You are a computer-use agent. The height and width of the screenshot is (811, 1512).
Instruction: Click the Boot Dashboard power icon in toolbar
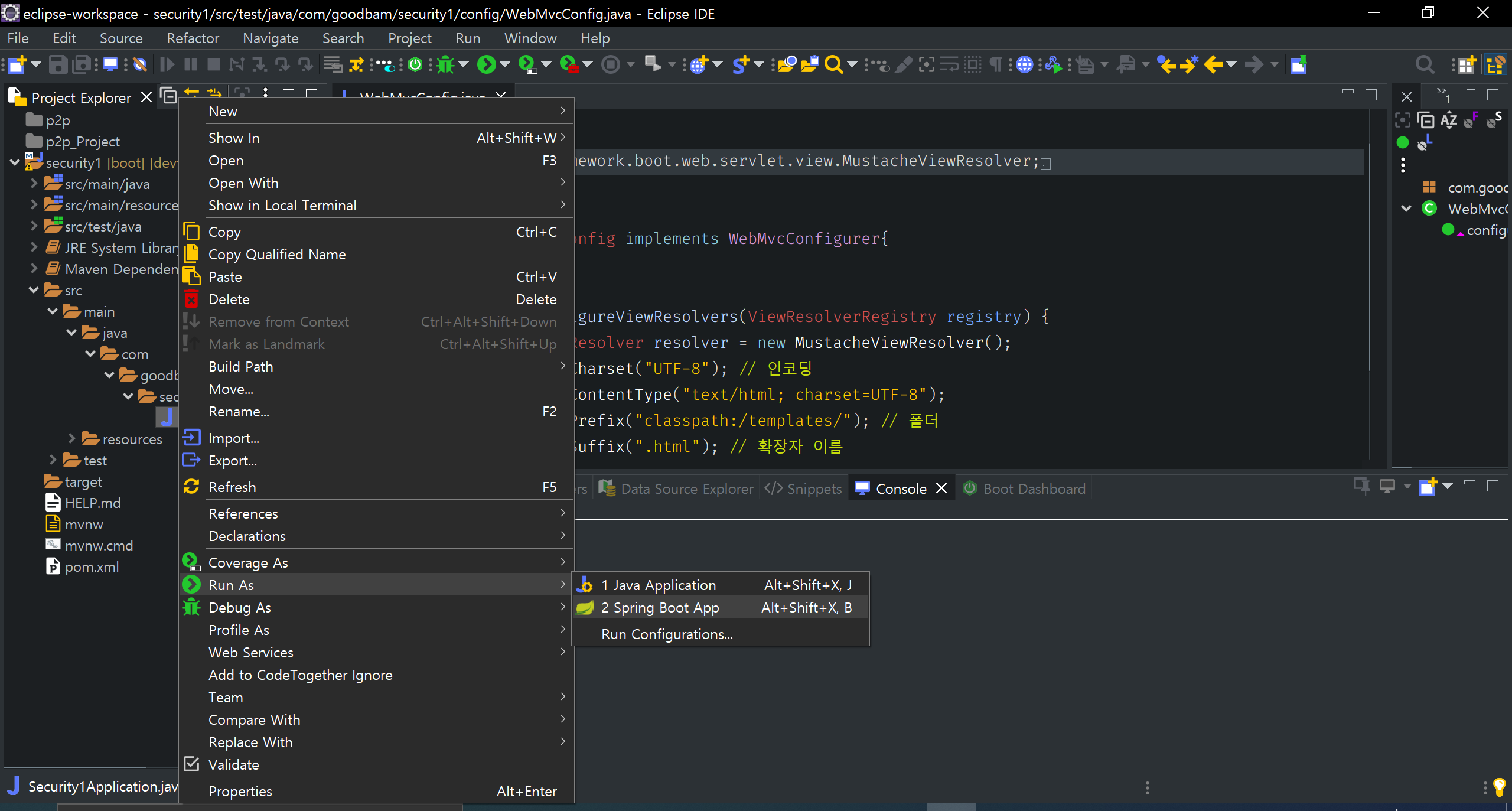415,64
